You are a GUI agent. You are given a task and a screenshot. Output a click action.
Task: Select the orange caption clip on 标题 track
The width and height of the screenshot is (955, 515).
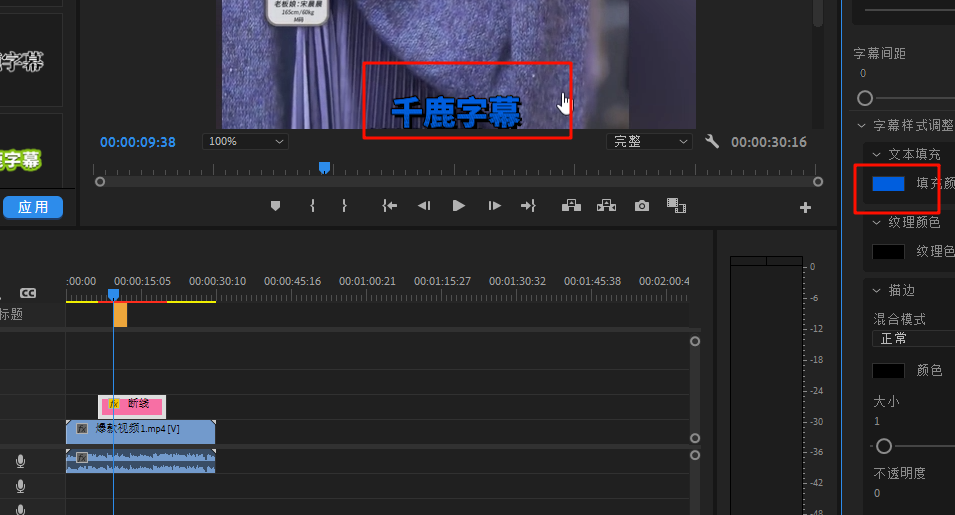click(121, 315)
